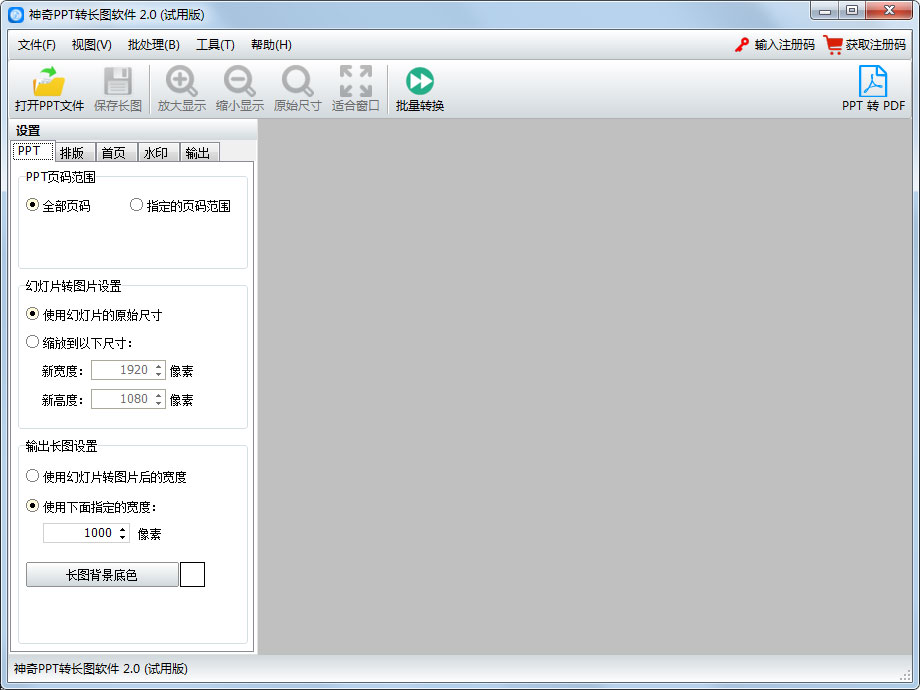Click the 放大显示 zoom-in magnifier icon
The width and height of the screenshot is (920, 690).
[x=181, y=82]
